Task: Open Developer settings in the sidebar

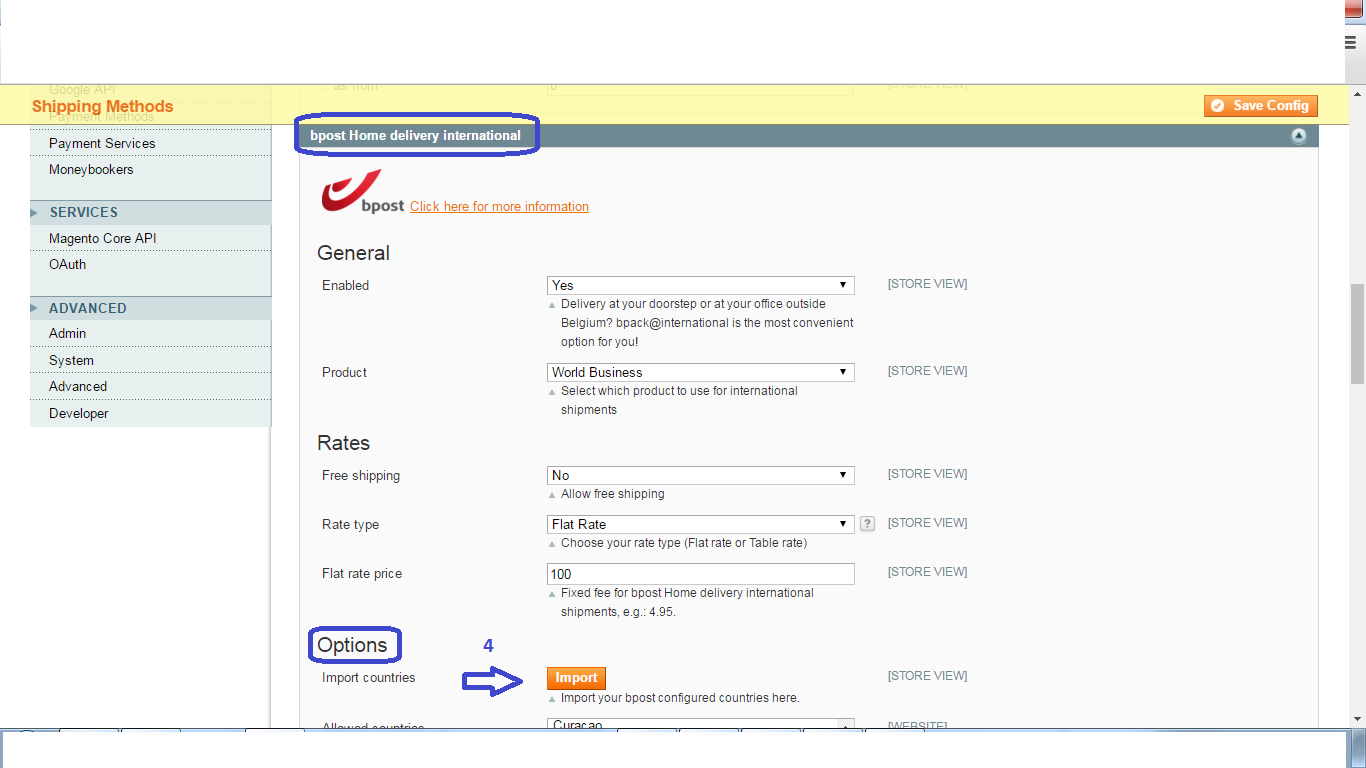Action: tap(78, 413)
